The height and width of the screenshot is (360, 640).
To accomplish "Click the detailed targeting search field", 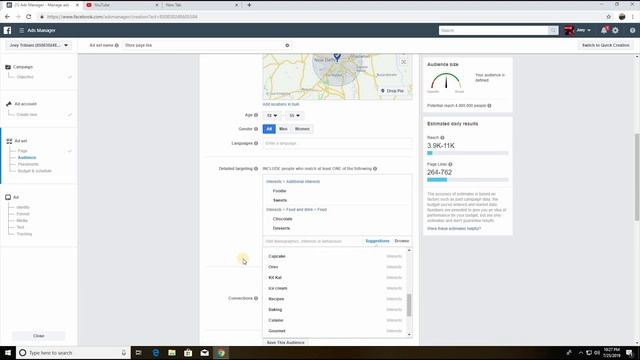I will 313,241.
